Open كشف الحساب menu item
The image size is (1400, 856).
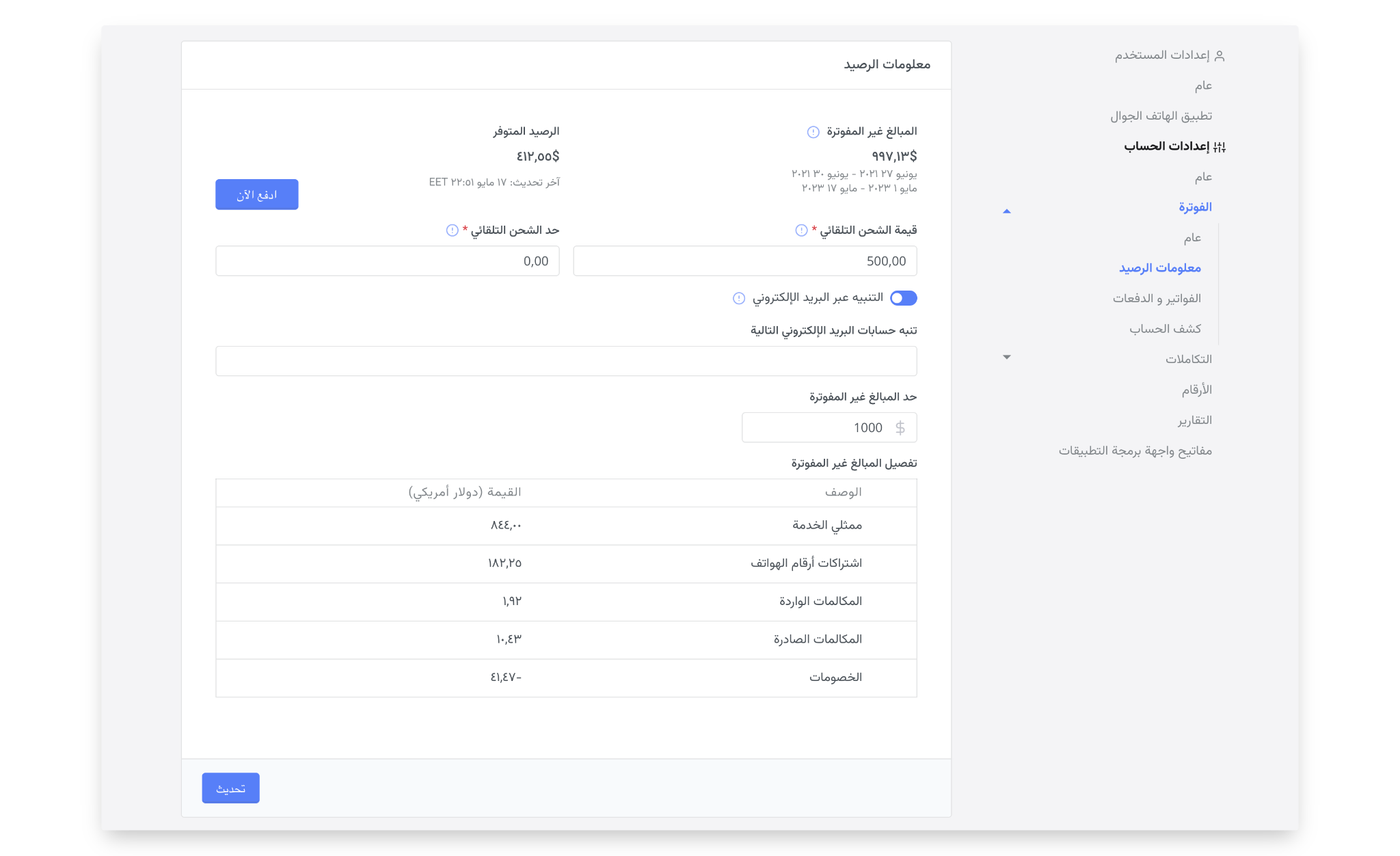click(1165, 329)
